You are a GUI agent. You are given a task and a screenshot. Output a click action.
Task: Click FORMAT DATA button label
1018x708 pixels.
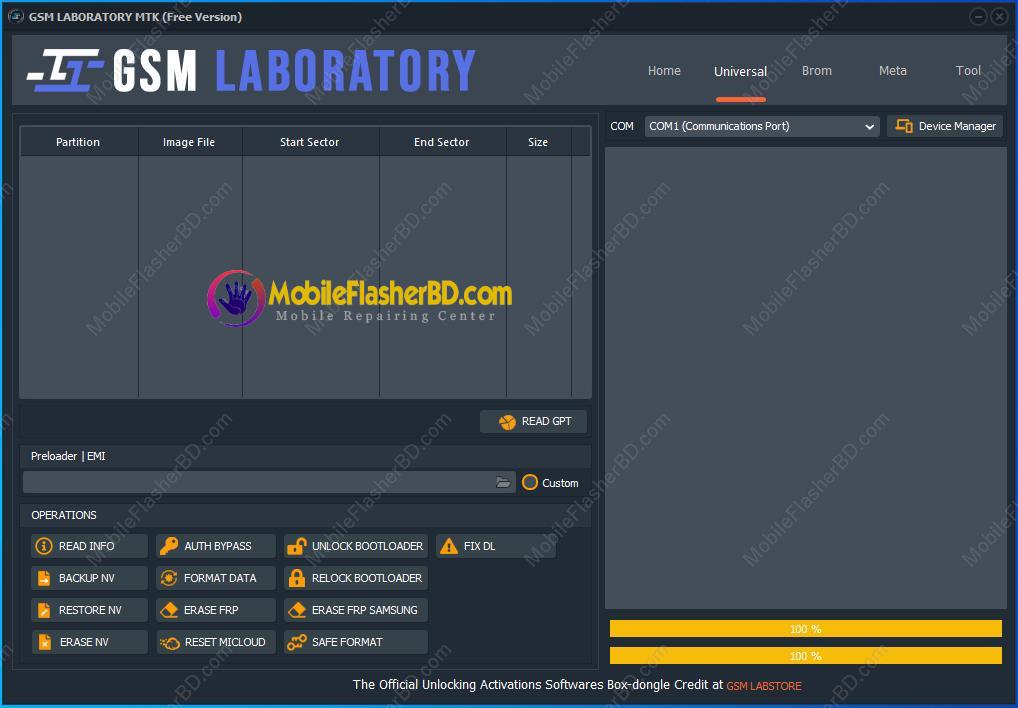220,578
